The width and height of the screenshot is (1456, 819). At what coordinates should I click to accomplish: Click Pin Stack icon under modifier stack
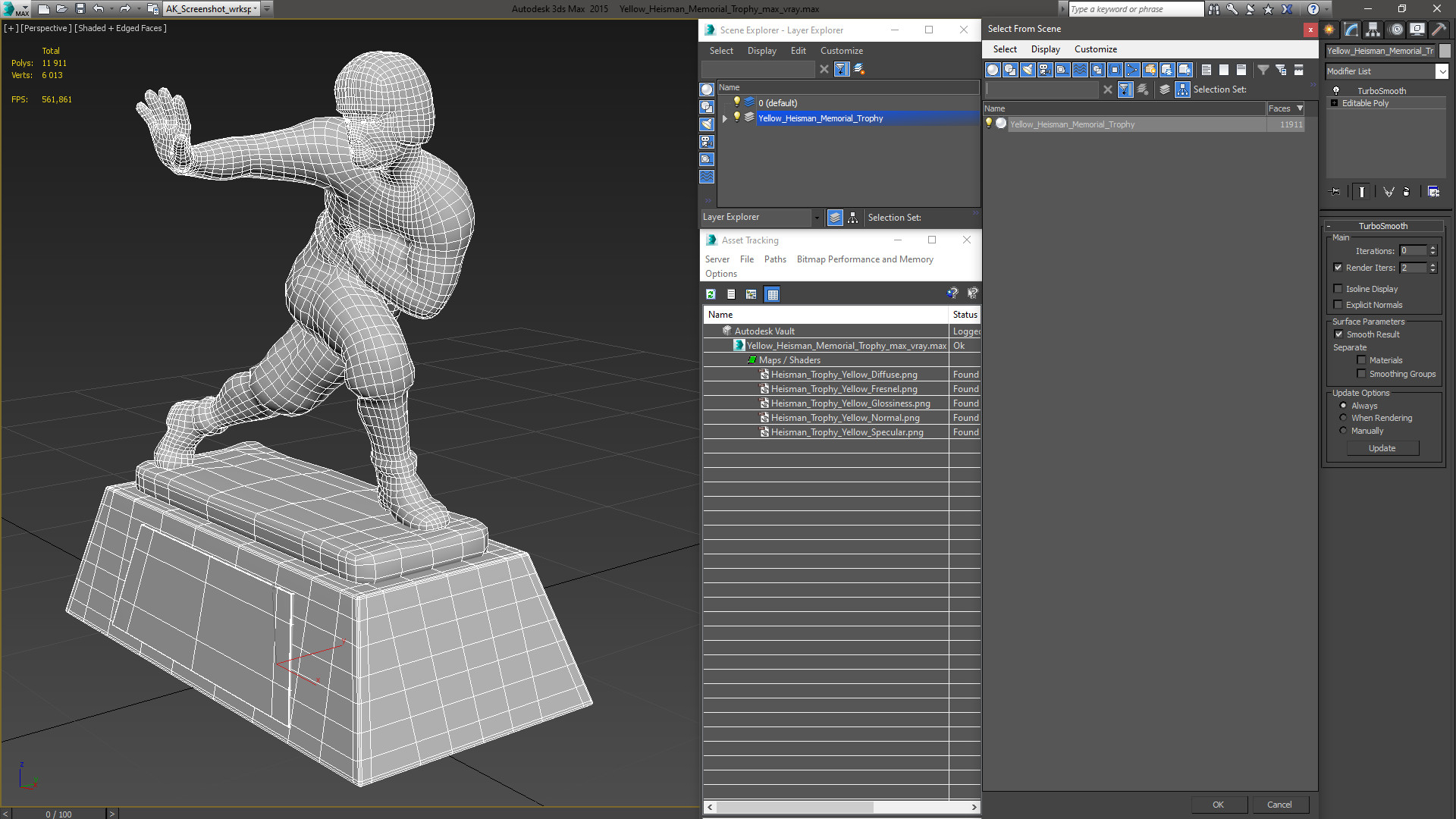pos(1335,192)
